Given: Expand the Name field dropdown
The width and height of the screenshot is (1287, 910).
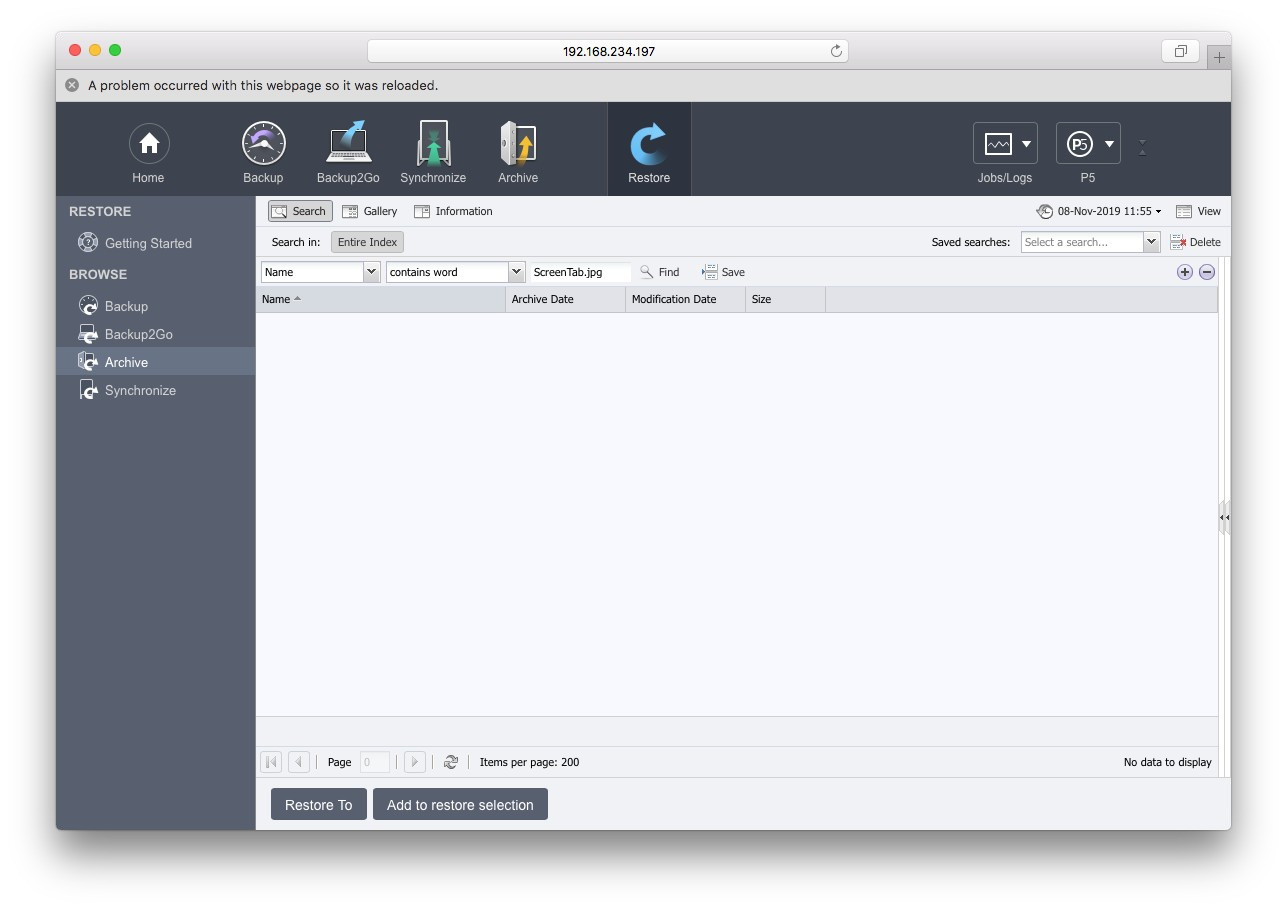Looking at the screenshot, I should (x=371, y=272).
